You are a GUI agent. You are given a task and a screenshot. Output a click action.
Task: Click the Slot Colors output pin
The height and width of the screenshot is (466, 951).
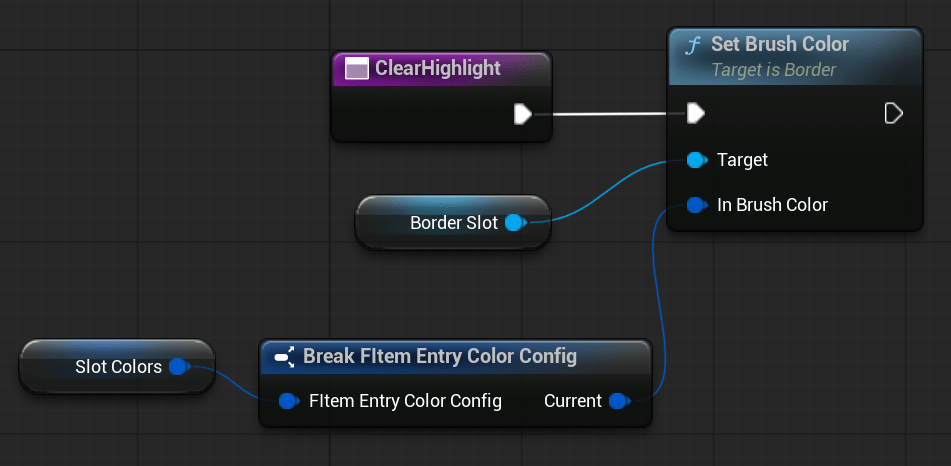179,367
